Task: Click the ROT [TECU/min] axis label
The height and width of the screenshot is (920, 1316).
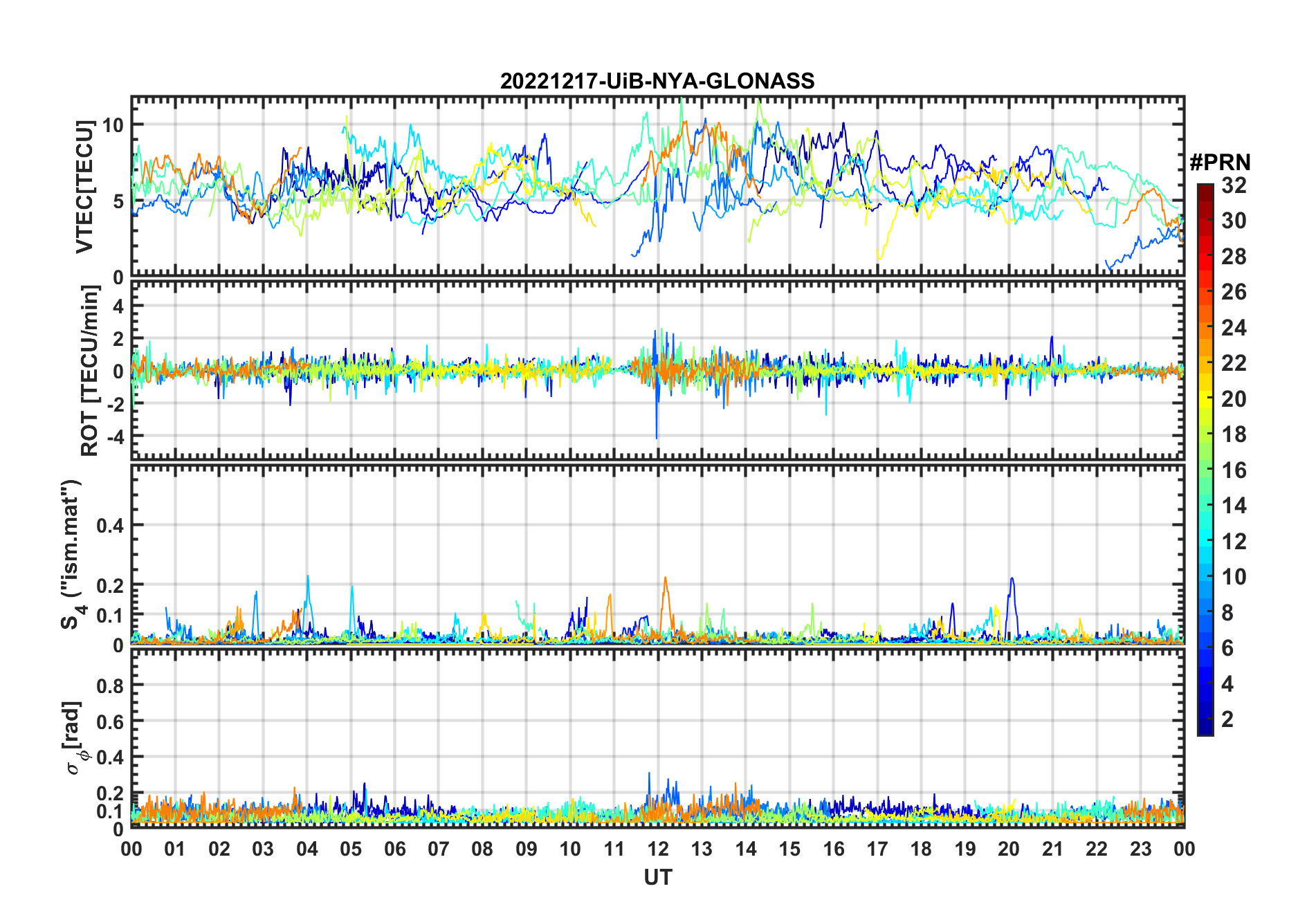Action: pyautogui.click(x=90, y=371)
